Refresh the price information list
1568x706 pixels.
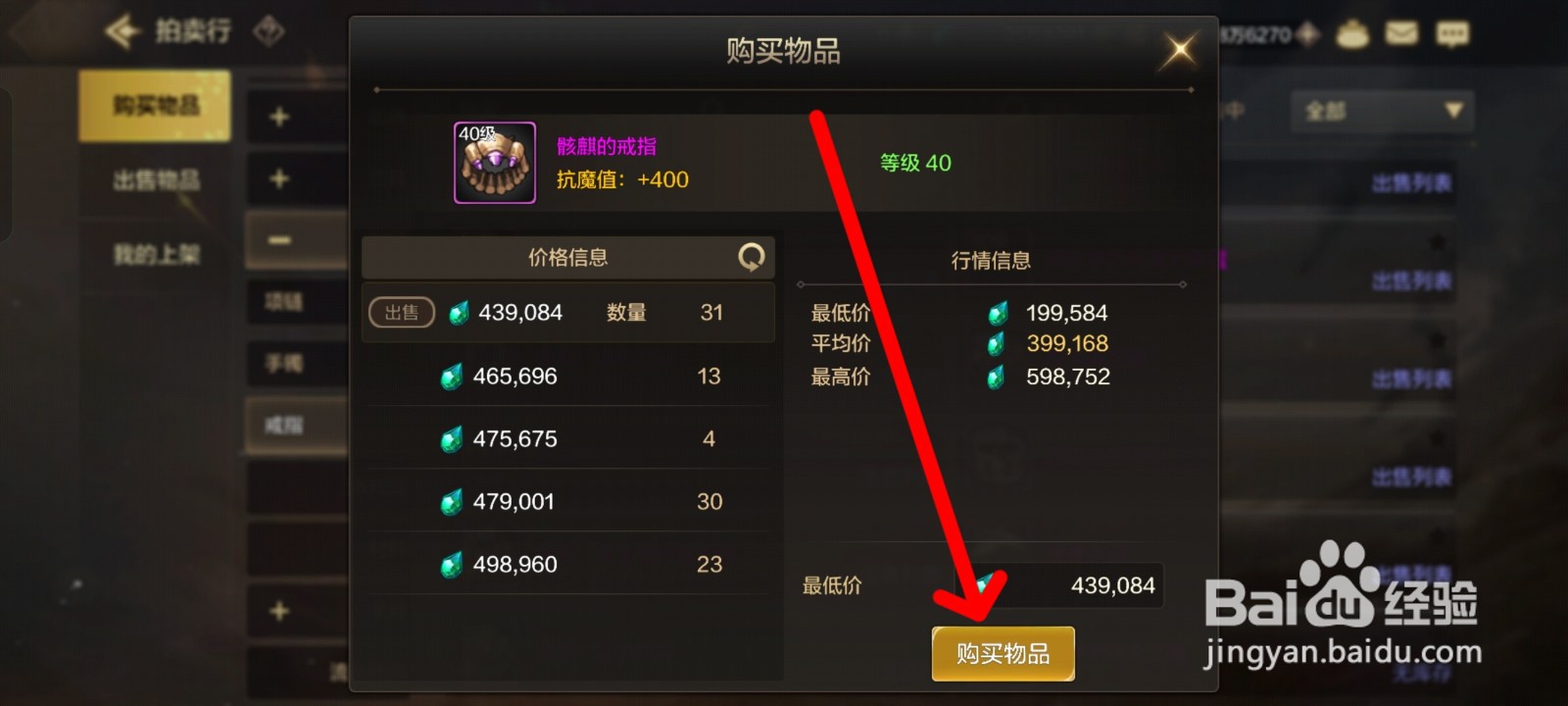pyautogui.click(x=751, y=257)
